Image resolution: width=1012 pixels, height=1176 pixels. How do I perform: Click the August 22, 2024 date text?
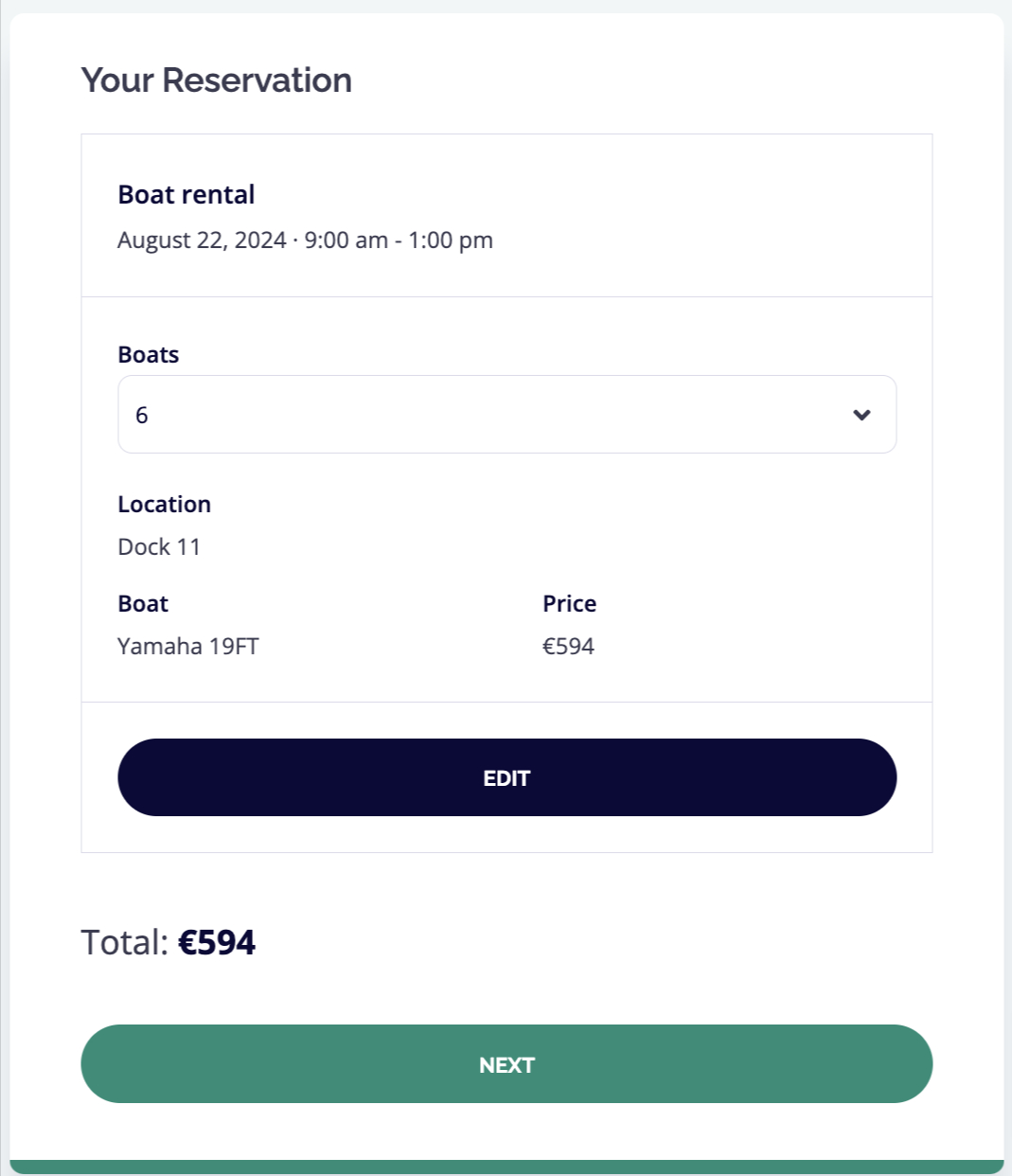point(202,241)
